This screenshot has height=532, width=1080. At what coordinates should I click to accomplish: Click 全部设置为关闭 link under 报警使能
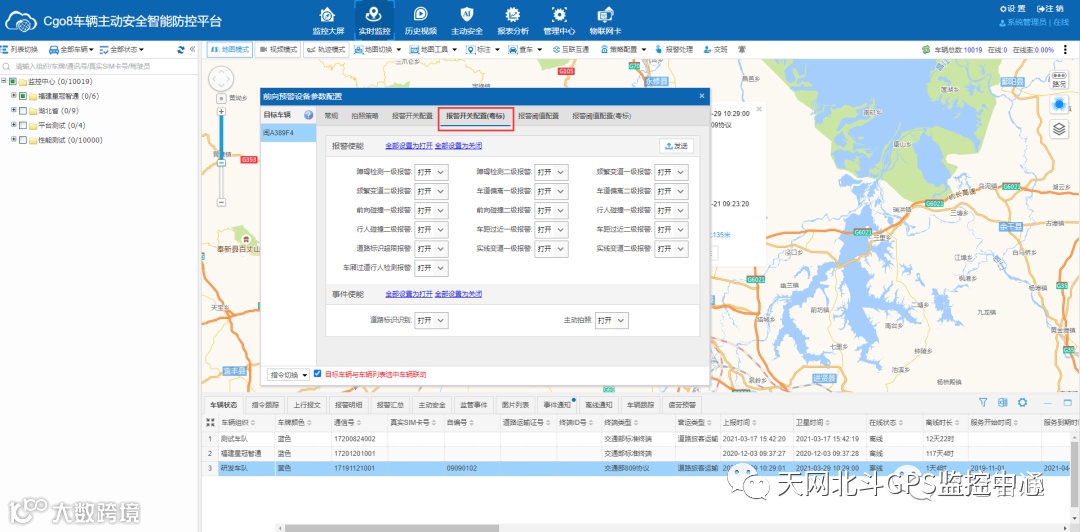click(x=458, y=146)
